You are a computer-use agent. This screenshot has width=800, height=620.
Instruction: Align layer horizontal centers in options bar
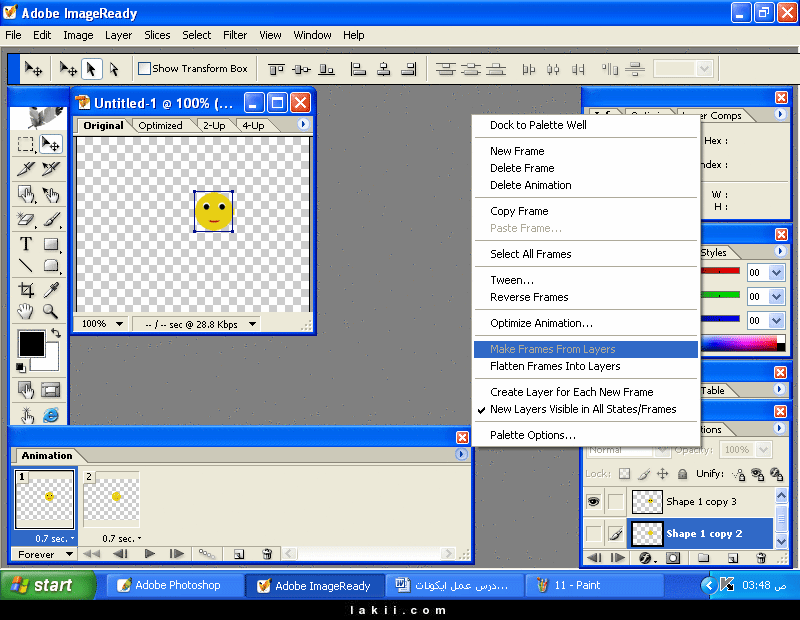coord(384,69)
